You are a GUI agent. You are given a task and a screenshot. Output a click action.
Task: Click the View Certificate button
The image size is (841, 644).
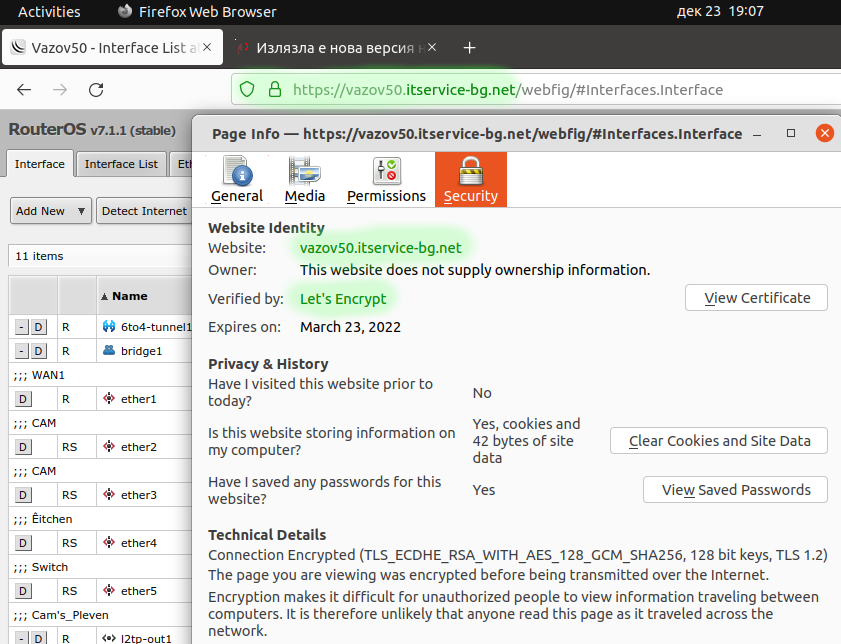[756, 298]
